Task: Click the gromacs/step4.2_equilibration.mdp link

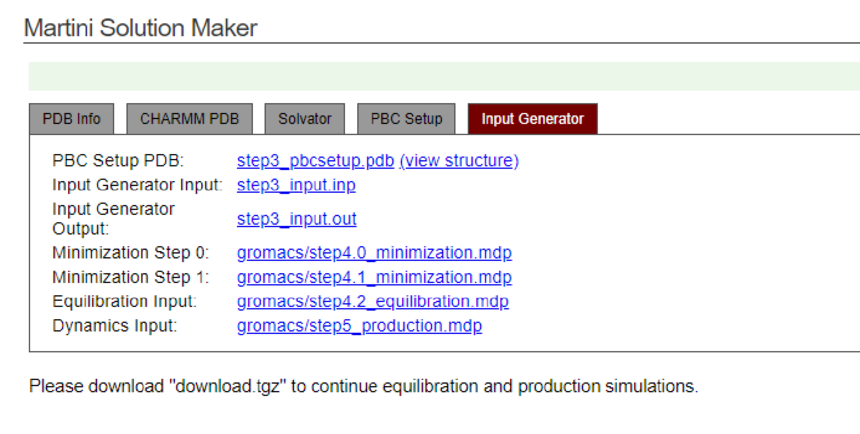Action: (x=372, y=302)
